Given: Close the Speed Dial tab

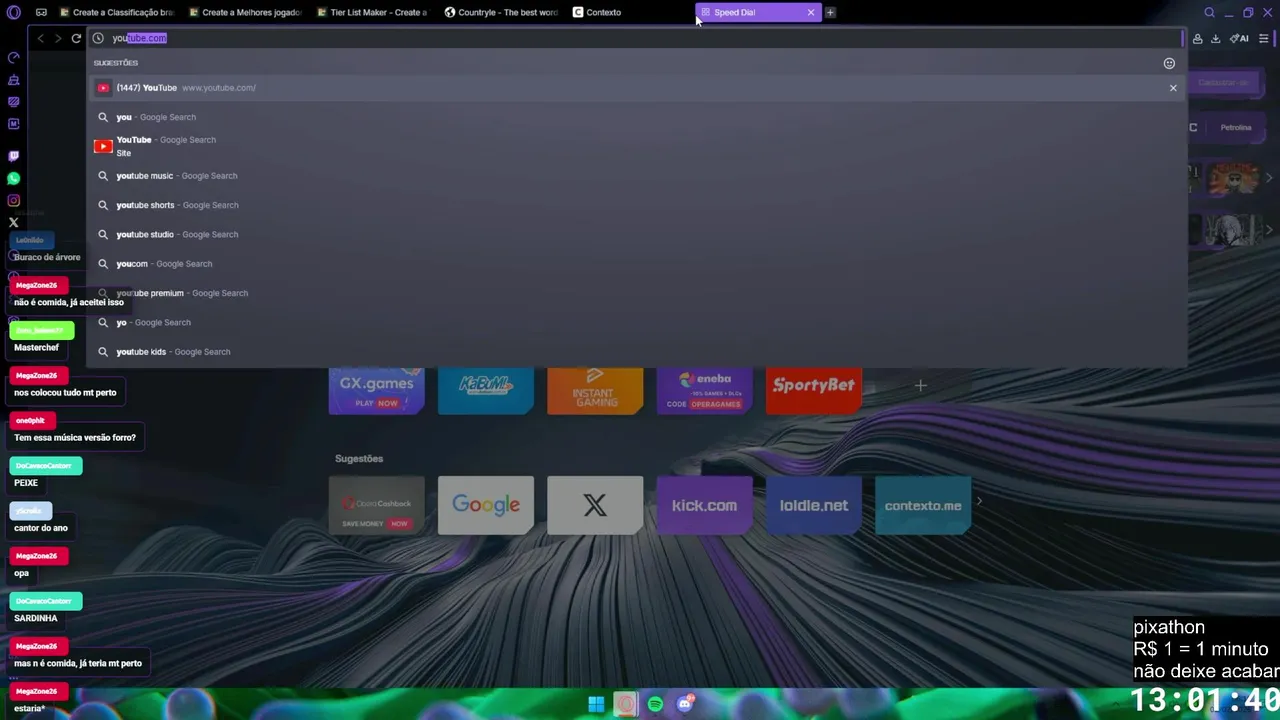Looking at the screenshot, I should pos(811,12).
